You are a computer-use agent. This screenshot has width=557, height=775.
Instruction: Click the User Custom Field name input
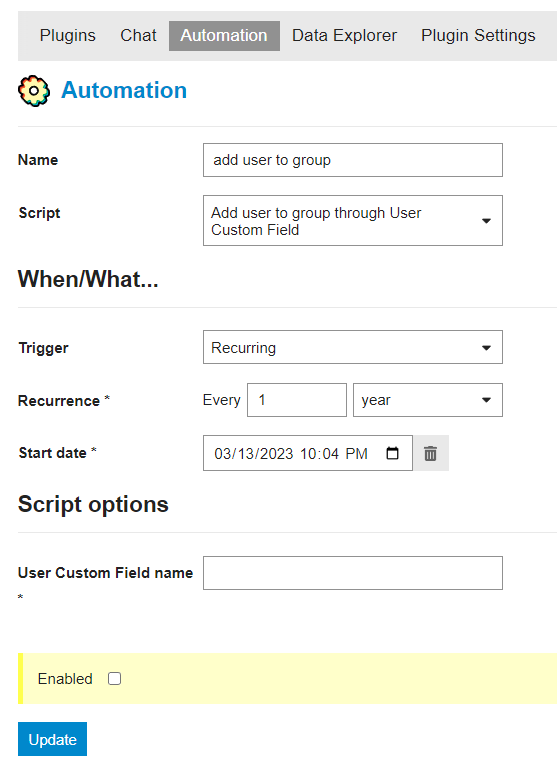coord(353,573)
